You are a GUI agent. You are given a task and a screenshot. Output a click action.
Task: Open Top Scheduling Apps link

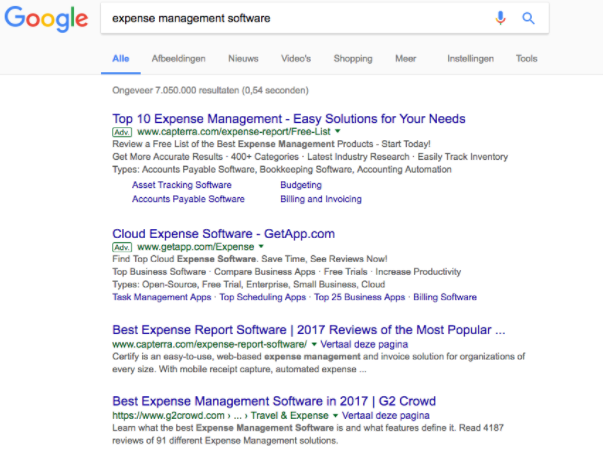262,297
